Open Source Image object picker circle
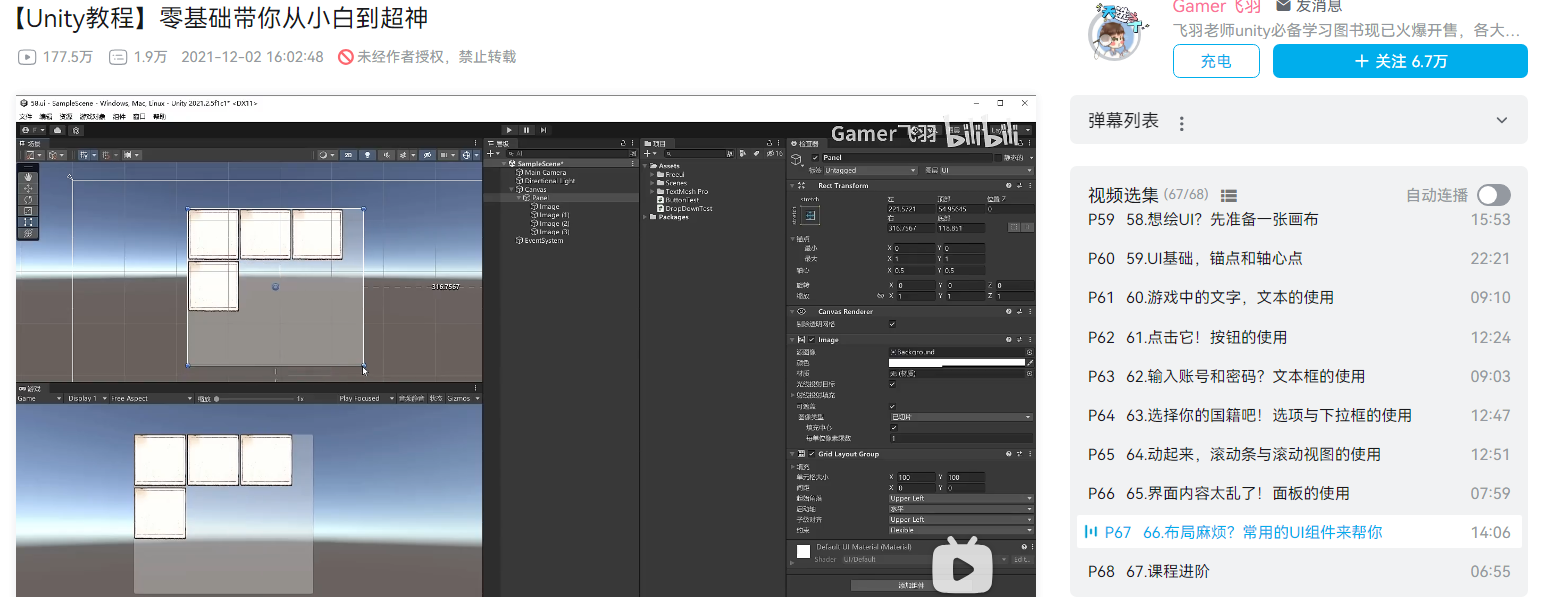 pyautogui.click(x=1029, y=352)
